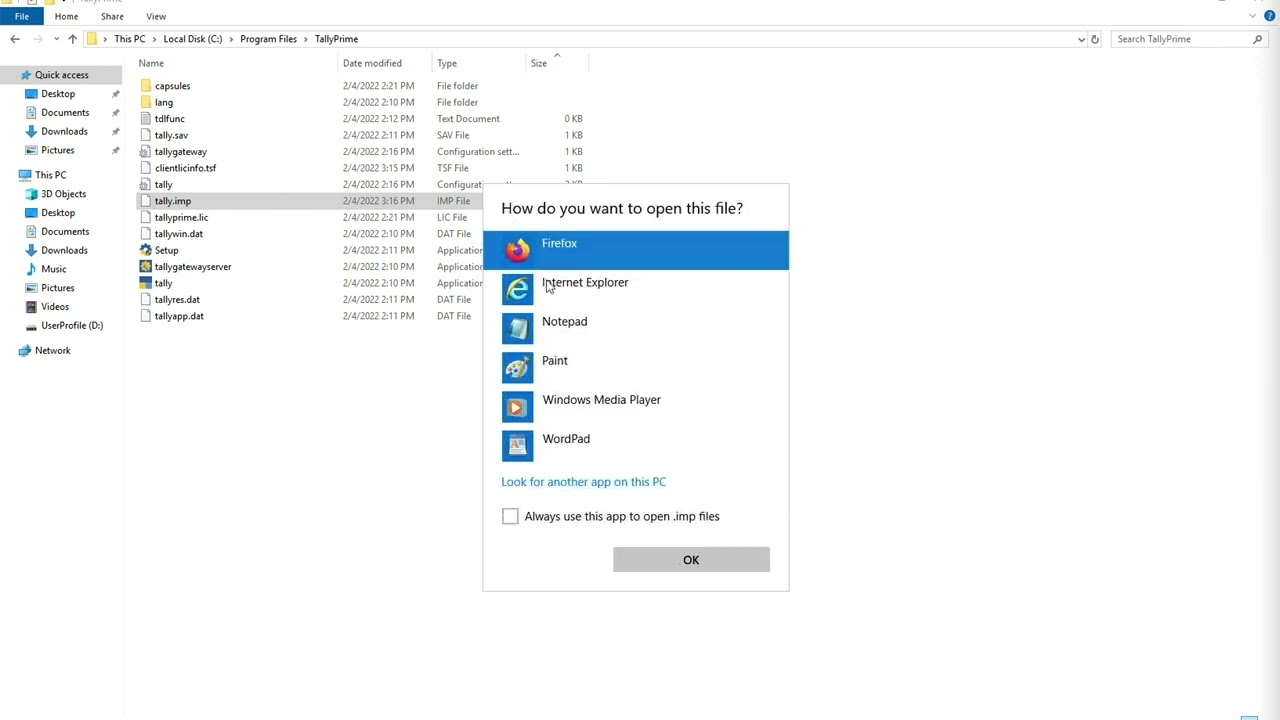Open Downloads under This PC
The width and height of the screenshot is (1280, 720).
64,250
